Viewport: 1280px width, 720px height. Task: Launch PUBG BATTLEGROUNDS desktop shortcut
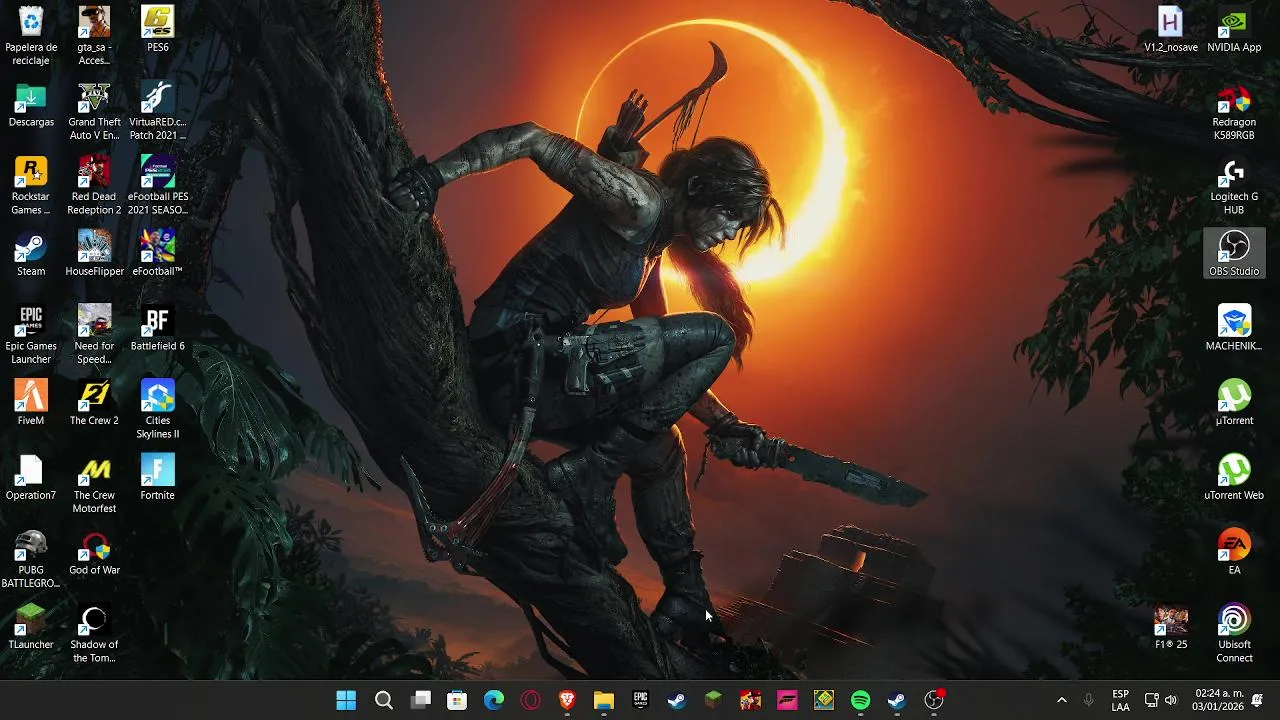(x=31, y=560)
